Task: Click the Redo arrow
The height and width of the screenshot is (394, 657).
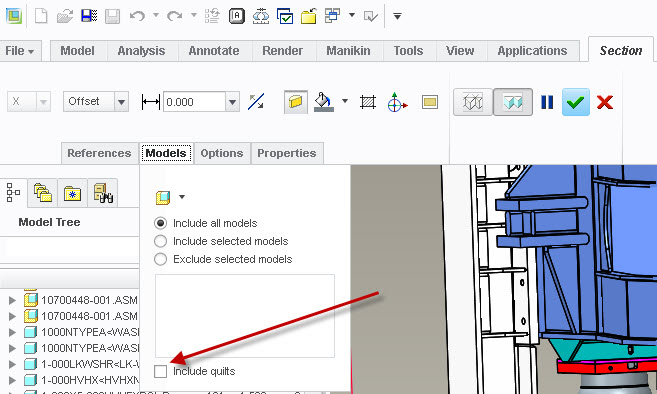Action: click(x=174, y=16)
